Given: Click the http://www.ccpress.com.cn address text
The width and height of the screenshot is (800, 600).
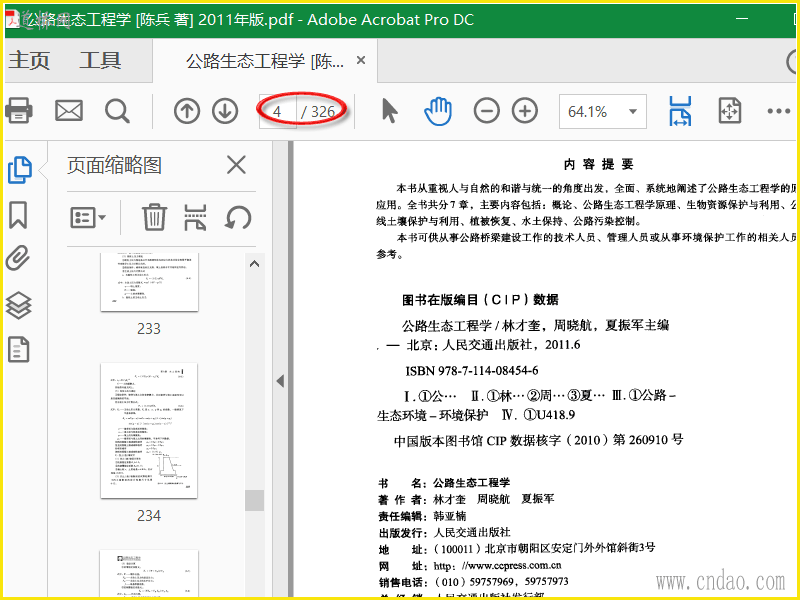Looking at the screenshot, I should coord(497,565).
